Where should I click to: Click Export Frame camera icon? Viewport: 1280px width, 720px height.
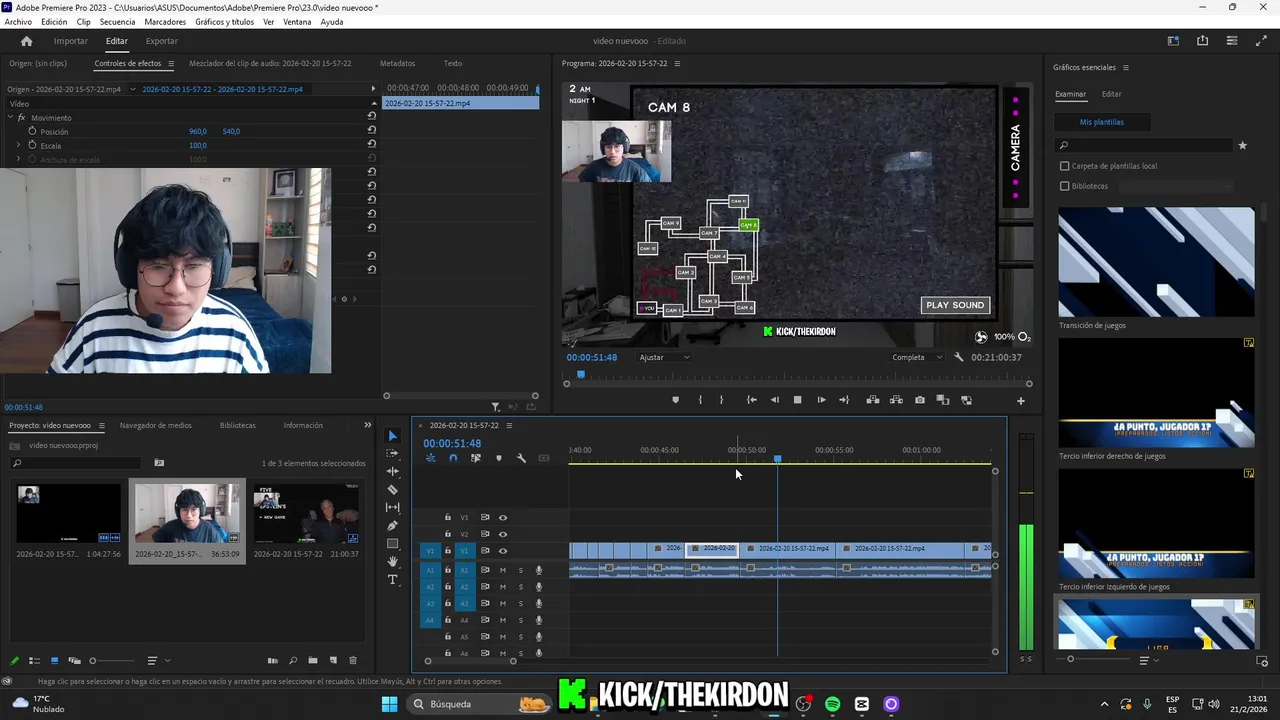(x=920, y=400)
